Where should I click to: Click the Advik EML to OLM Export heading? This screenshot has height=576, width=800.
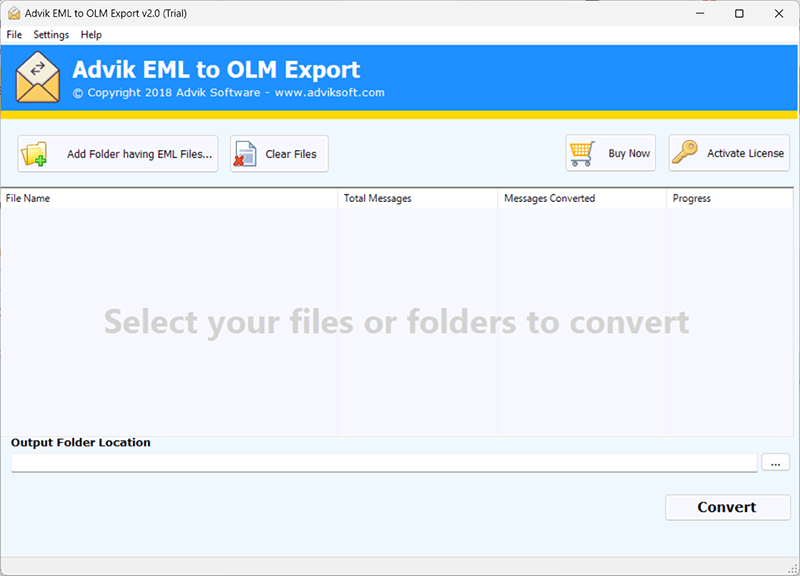coord(216,70)
